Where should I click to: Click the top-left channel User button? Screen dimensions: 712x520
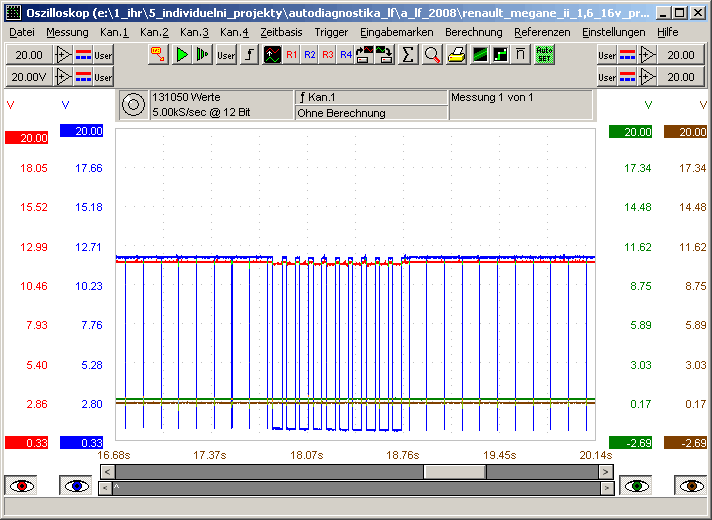103,55
